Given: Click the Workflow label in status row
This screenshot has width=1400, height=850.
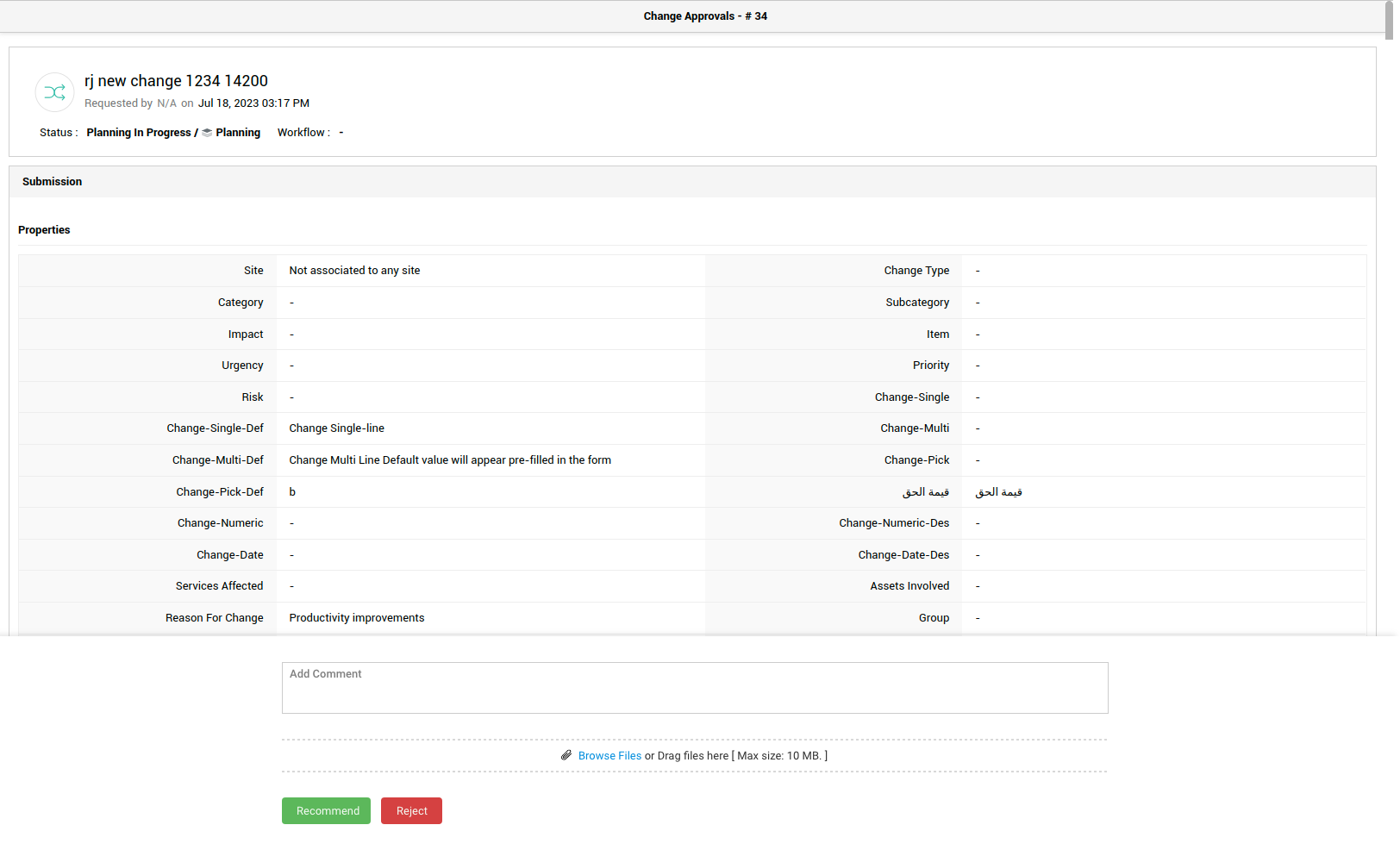Looking at the screenshot, I should (303, 133).
